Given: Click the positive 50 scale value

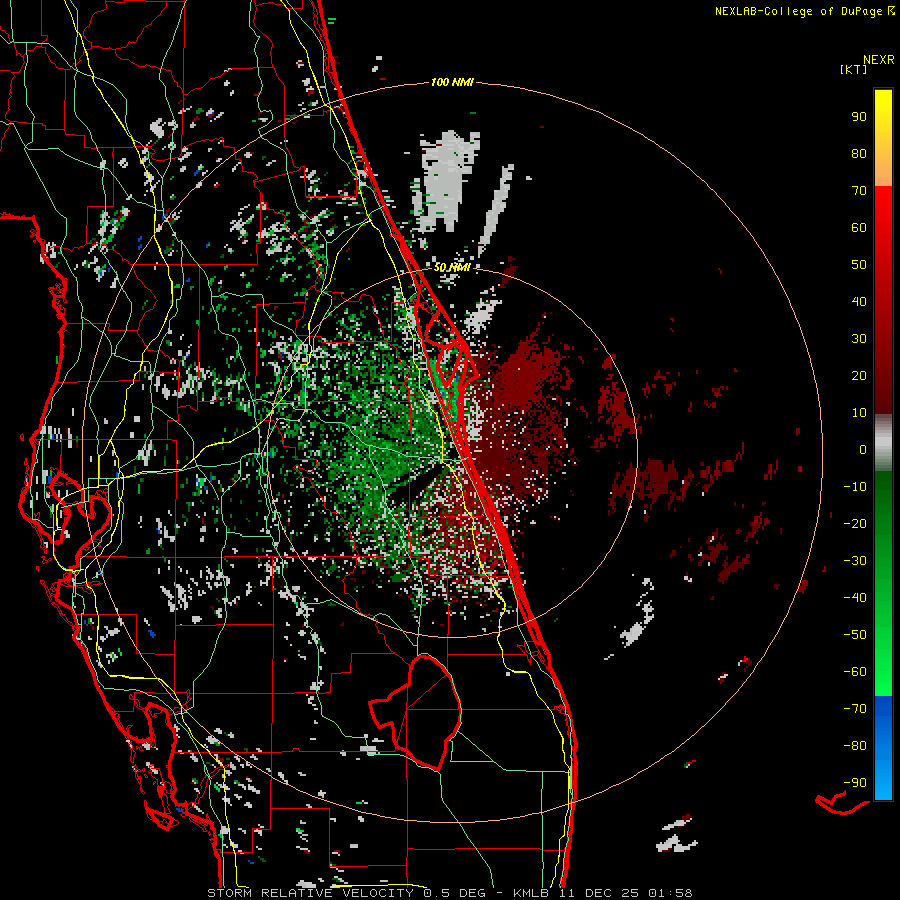Looking at the screenshot, I should pos(859,265).
